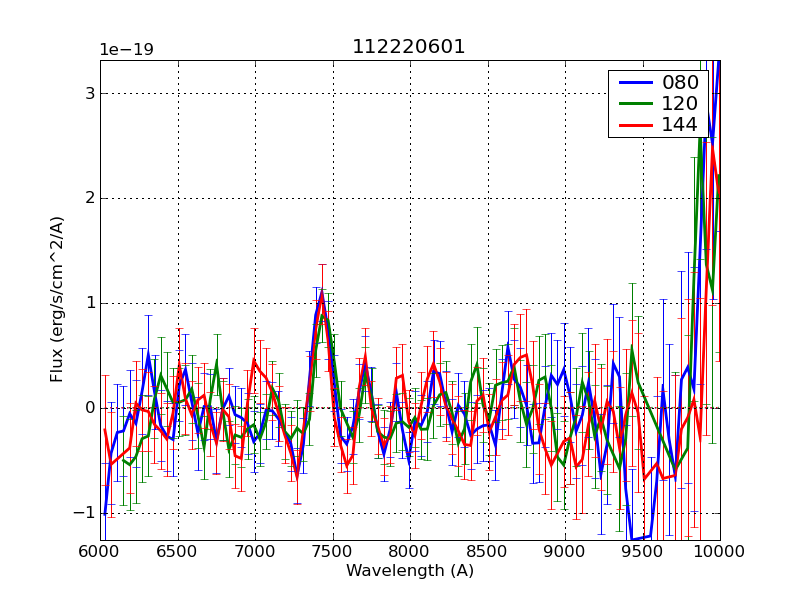The width and height of the screenshot is (800, 600).
Task: Click the blue line swatch in legend
Action: pos(634,82)
